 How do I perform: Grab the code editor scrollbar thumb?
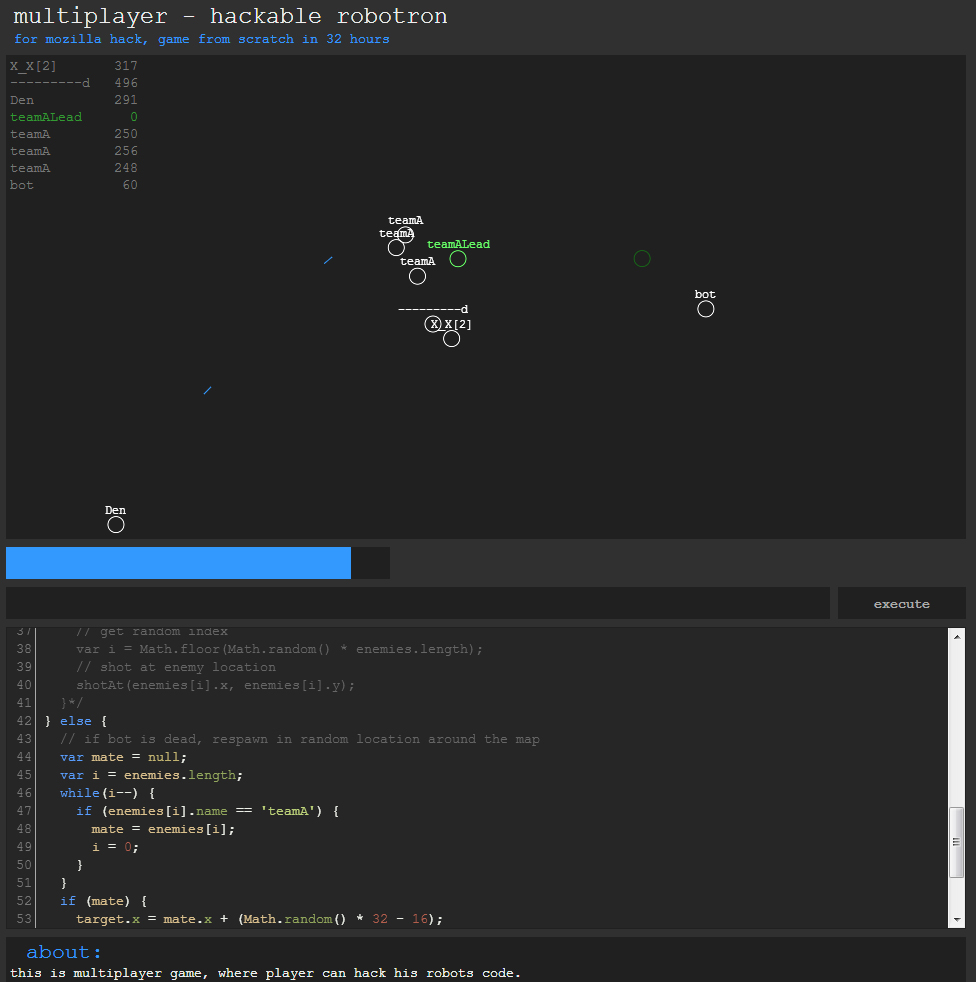tap(956, 842)
